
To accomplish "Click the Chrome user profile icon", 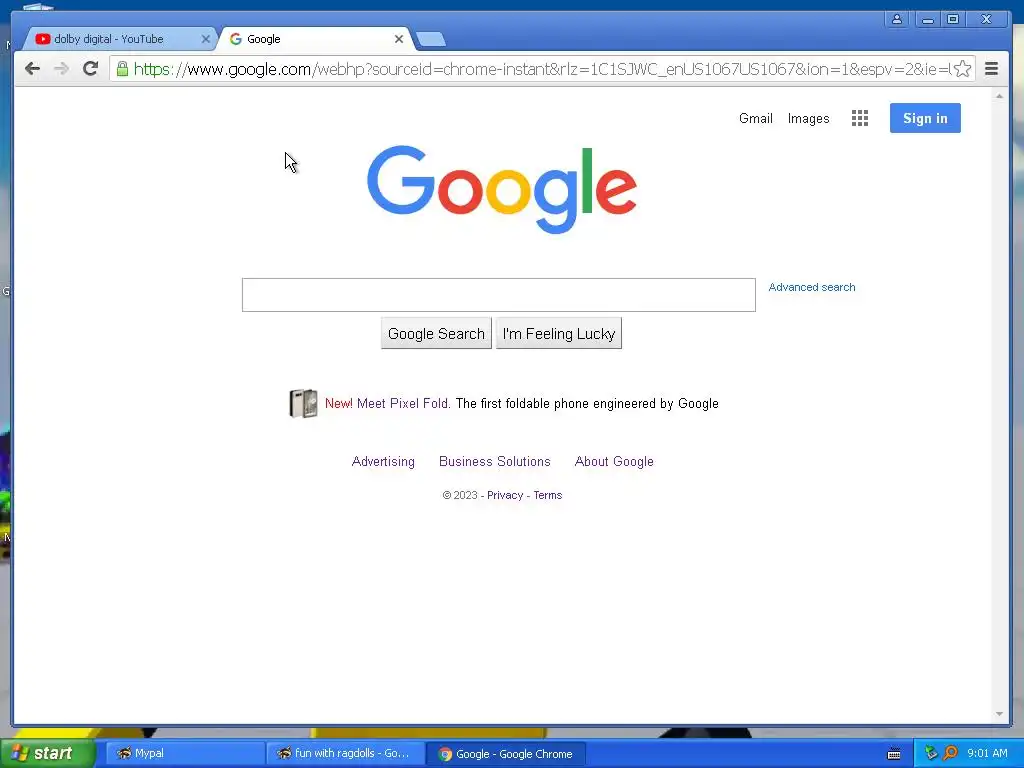I will click(x=897, y=20).
